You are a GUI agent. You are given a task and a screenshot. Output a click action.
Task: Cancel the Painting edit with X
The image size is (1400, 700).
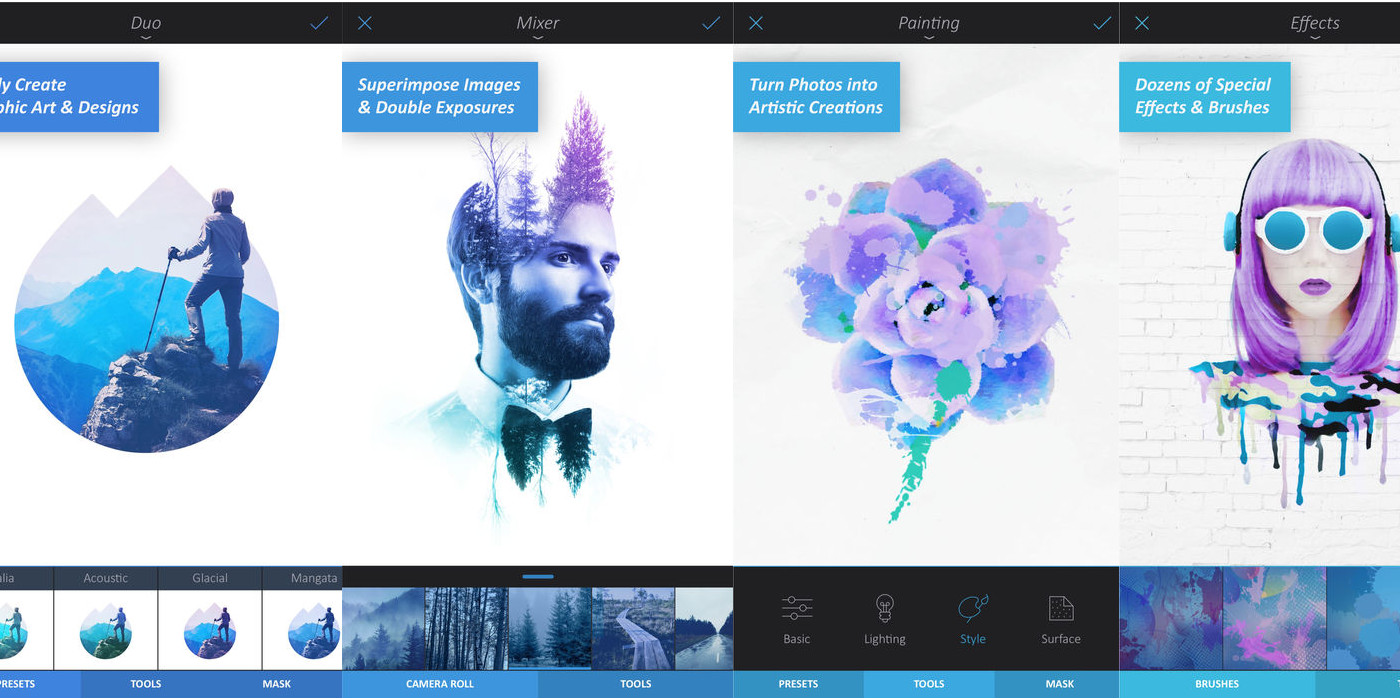(756, 23)
